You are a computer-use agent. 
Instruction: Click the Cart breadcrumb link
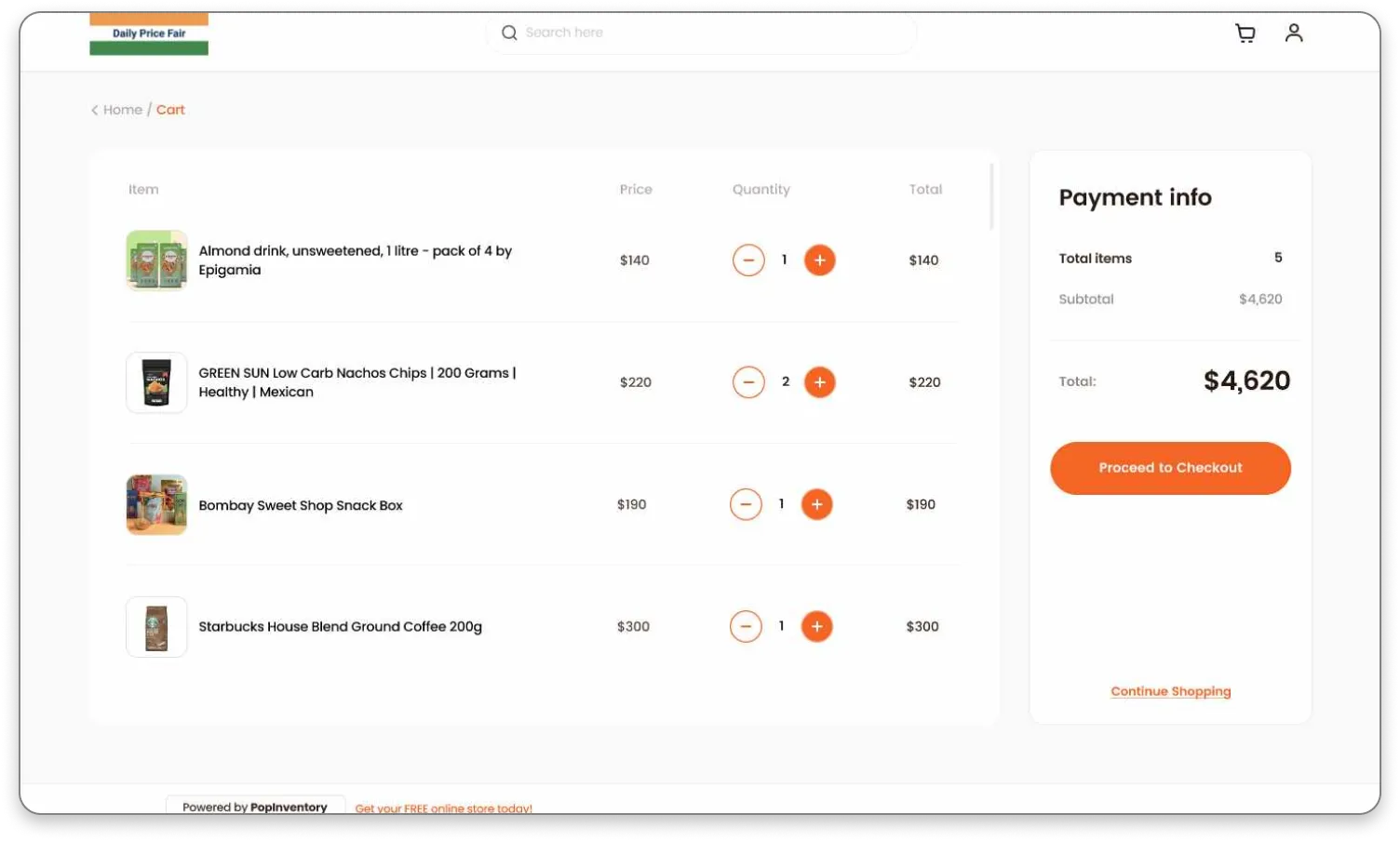(170, 110)
